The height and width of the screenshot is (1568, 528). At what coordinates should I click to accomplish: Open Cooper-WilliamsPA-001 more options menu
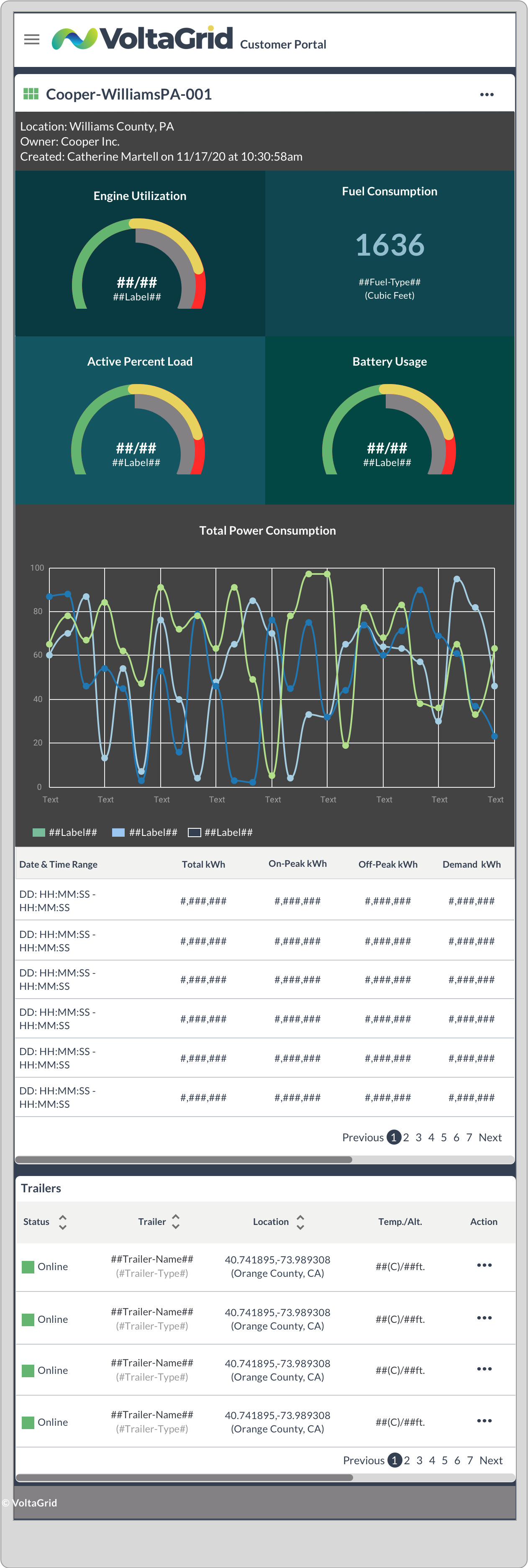(487, 95)
